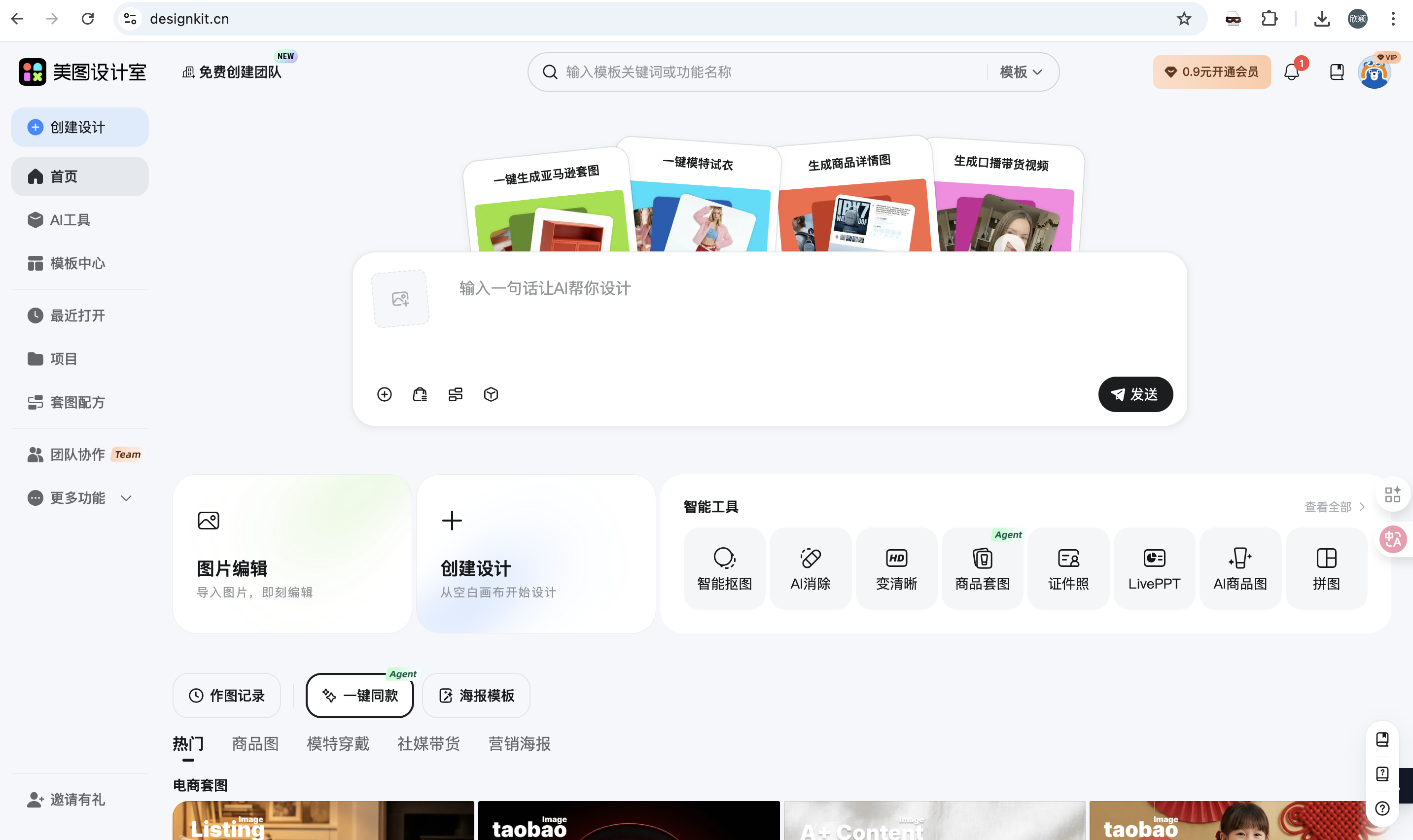Image resolution: width=1413 pixels, height=840 pixels.
Task: Open the 拼图 collage tool
Action: [1326, 568]
